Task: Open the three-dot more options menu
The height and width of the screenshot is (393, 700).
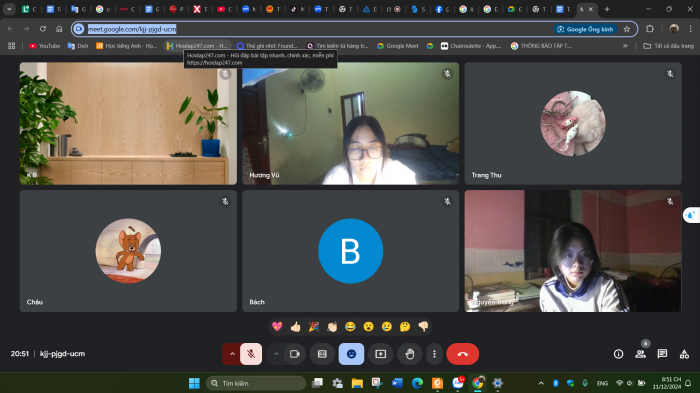Action: coord(434,354)
